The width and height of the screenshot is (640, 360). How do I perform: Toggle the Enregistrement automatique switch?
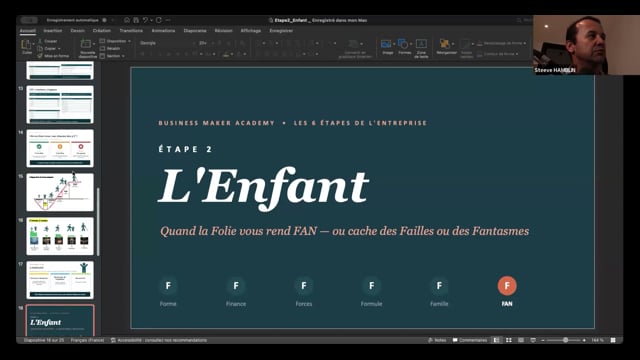pyautogui.click(x=29, y=20)
